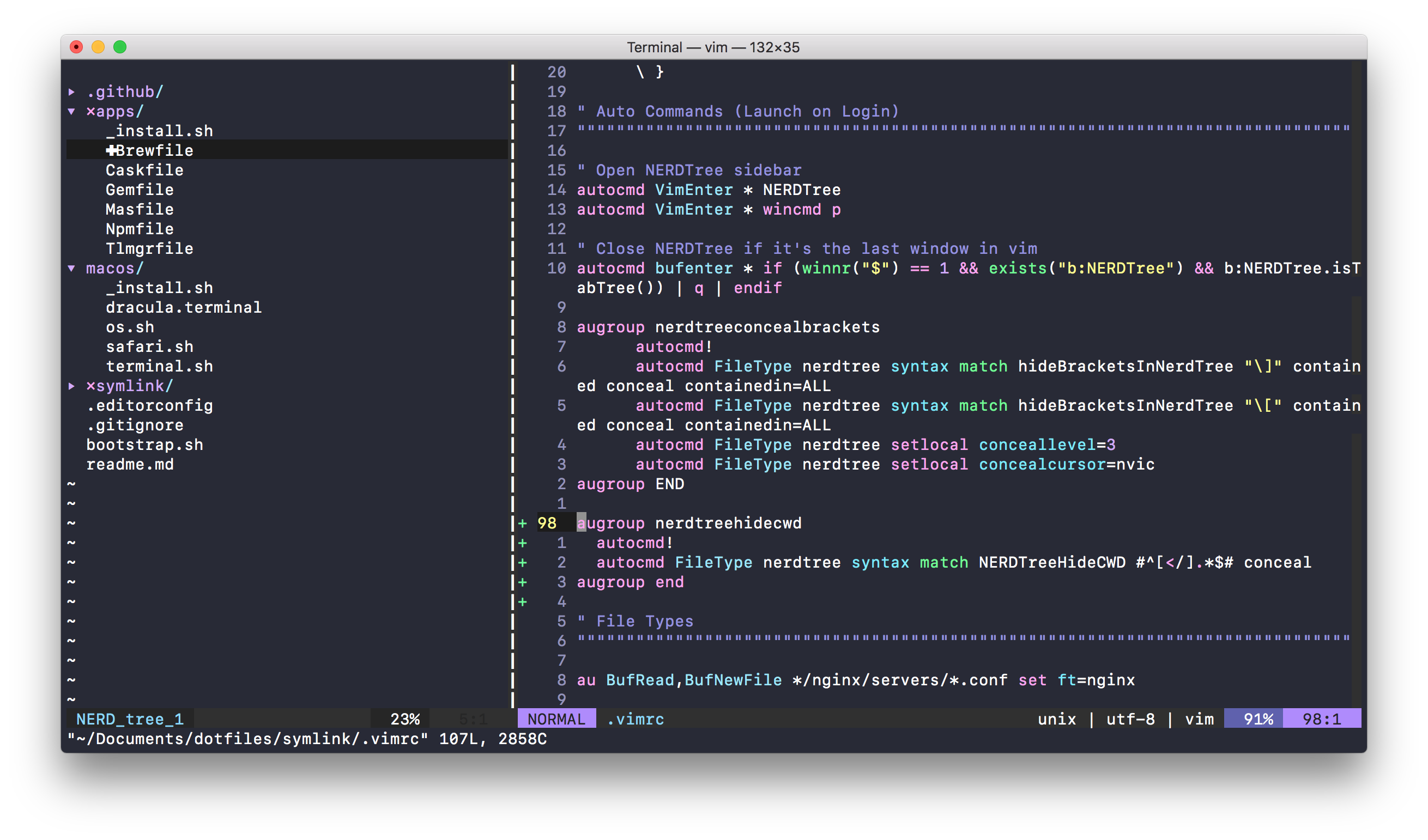The width and height of the screenshot is (1428, 840).
Task: Click the 'au BufRead,BufNewFile' nginx line
Action: pos(856,680)
